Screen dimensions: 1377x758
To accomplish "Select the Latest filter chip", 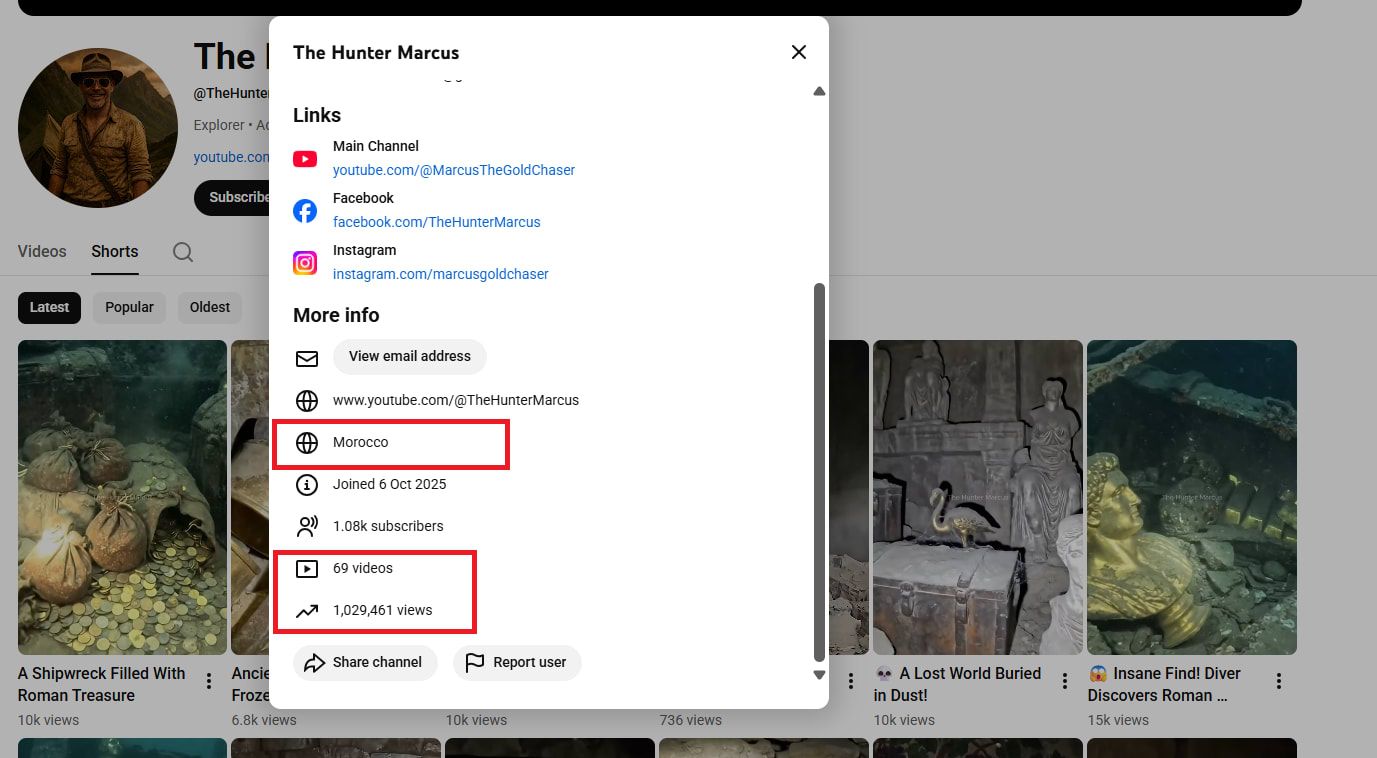I will click(48, 307).
